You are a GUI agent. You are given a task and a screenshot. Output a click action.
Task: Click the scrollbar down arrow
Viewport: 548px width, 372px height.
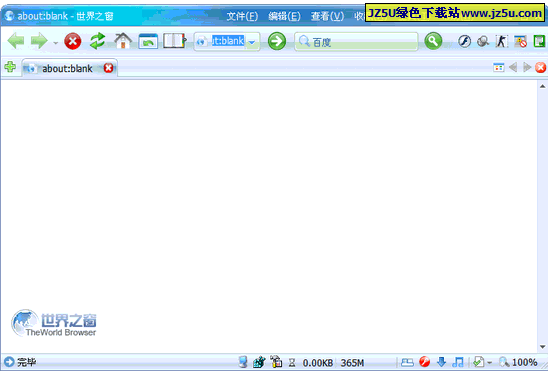click(542, 347)
